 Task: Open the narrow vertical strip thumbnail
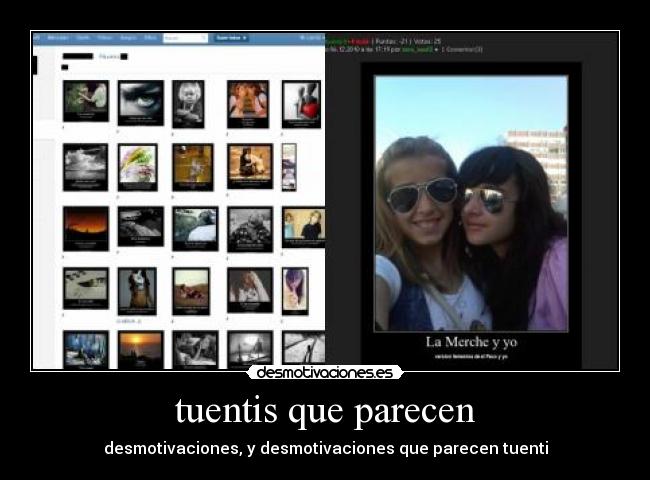tap(289, 167)
